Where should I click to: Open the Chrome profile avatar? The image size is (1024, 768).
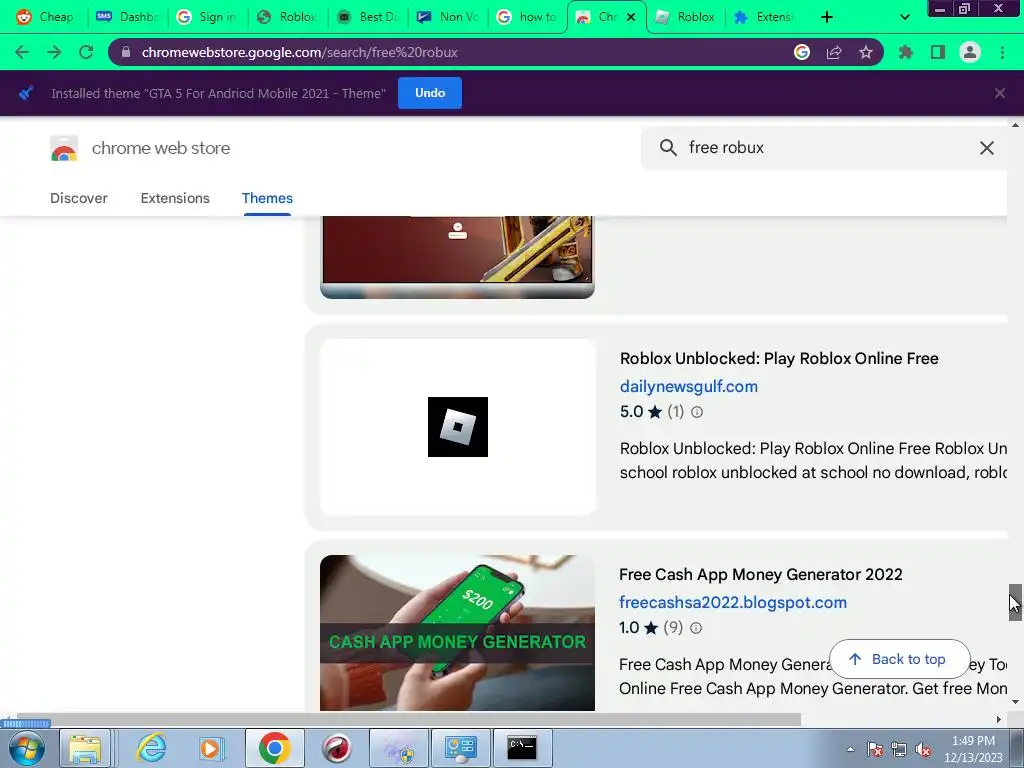970,52
